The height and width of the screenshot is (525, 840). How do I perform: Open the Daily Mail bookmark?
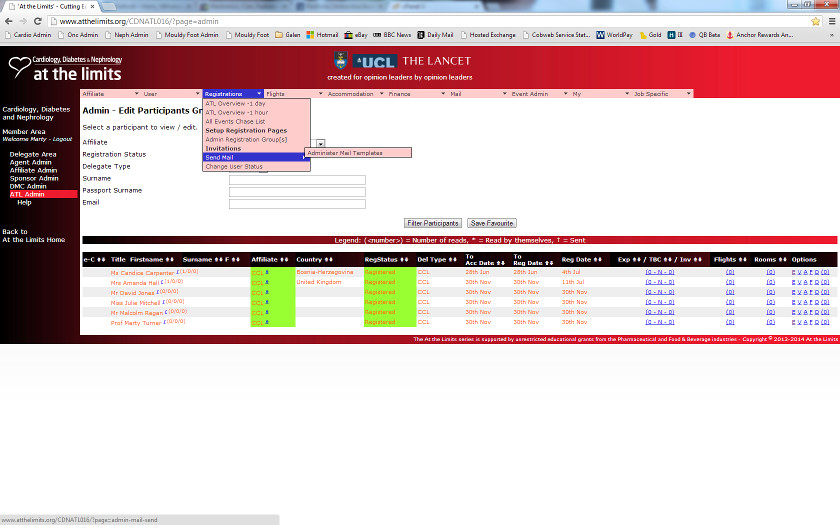pyautogui.click(x=435, y=35)
